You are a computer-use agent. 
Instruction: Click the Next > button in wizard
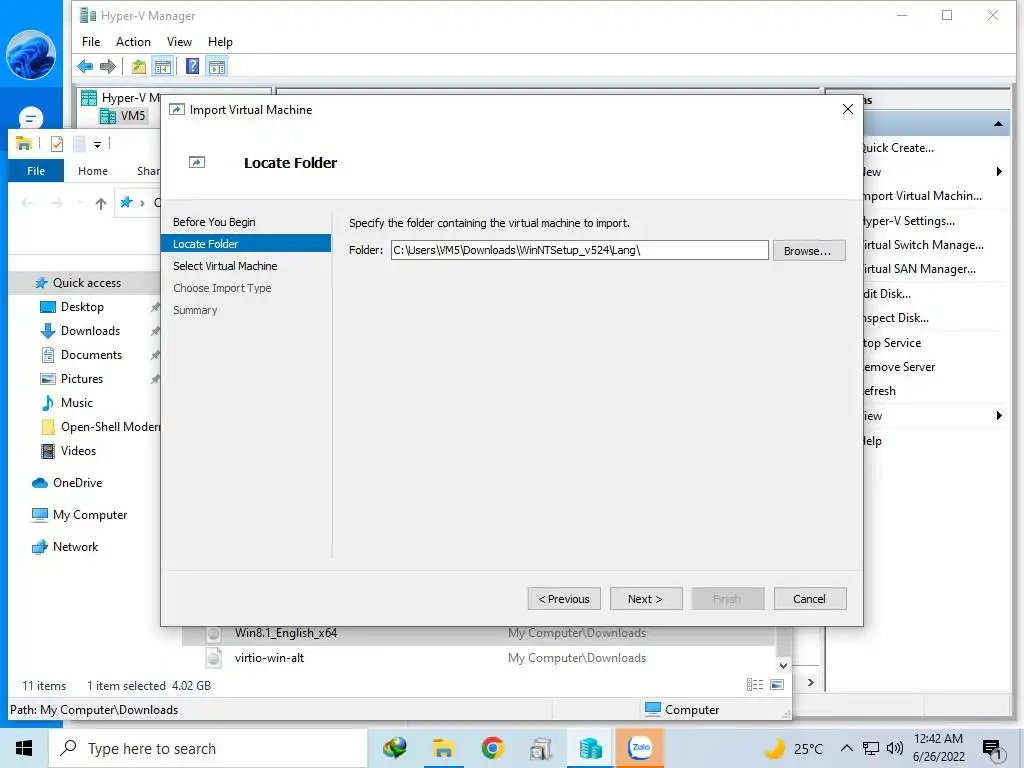(646, 599)
